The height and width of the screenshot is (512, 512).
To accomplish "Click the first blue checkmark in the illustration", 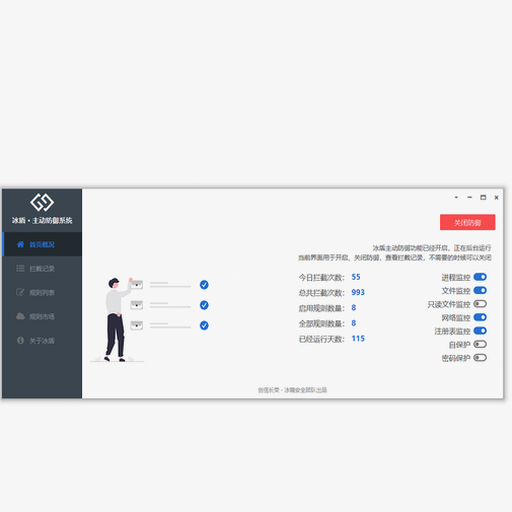I will pos(204,285).
